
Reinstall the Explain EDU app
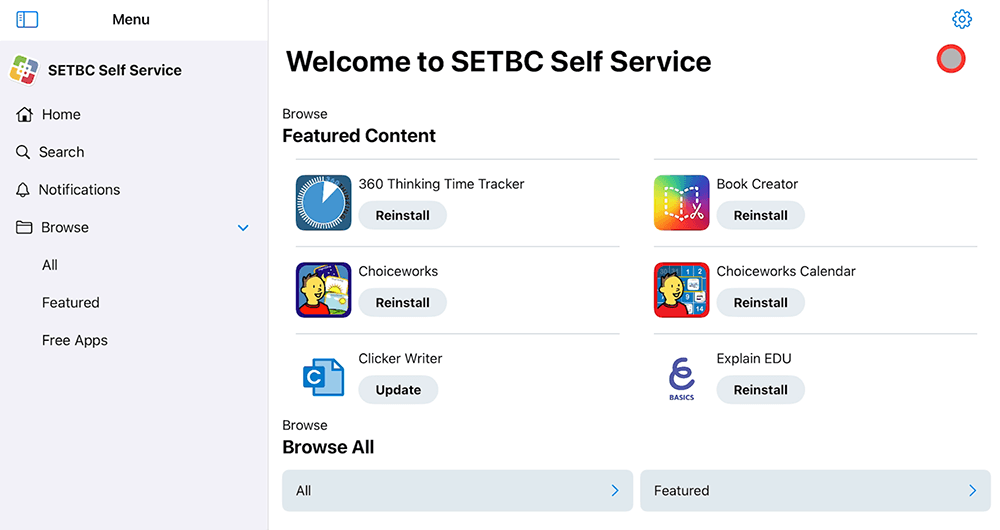tap(760, 390)
